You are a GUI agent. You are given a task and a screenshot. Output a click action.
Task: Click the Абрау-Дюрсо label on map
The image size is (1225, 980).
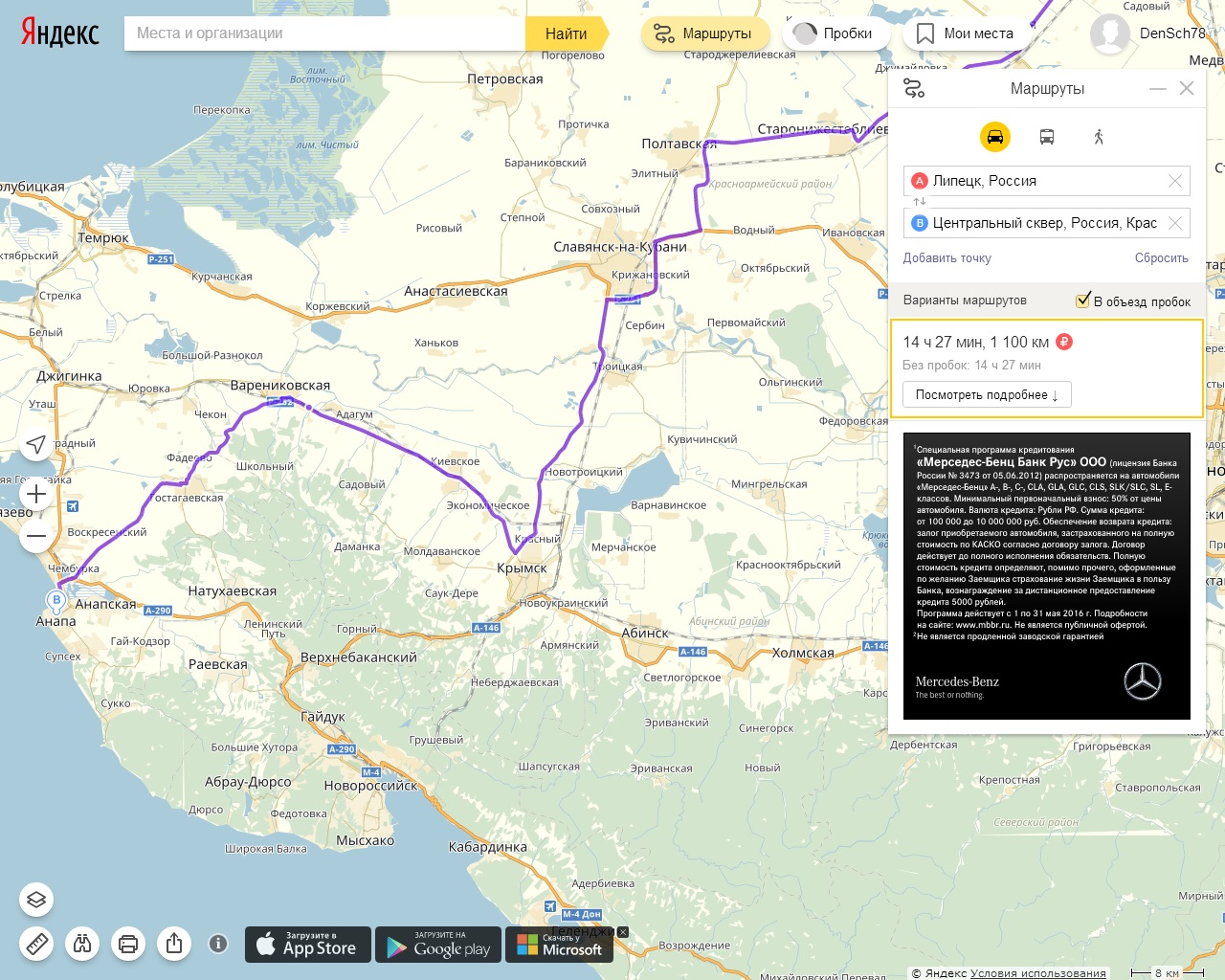click(248, 782)
